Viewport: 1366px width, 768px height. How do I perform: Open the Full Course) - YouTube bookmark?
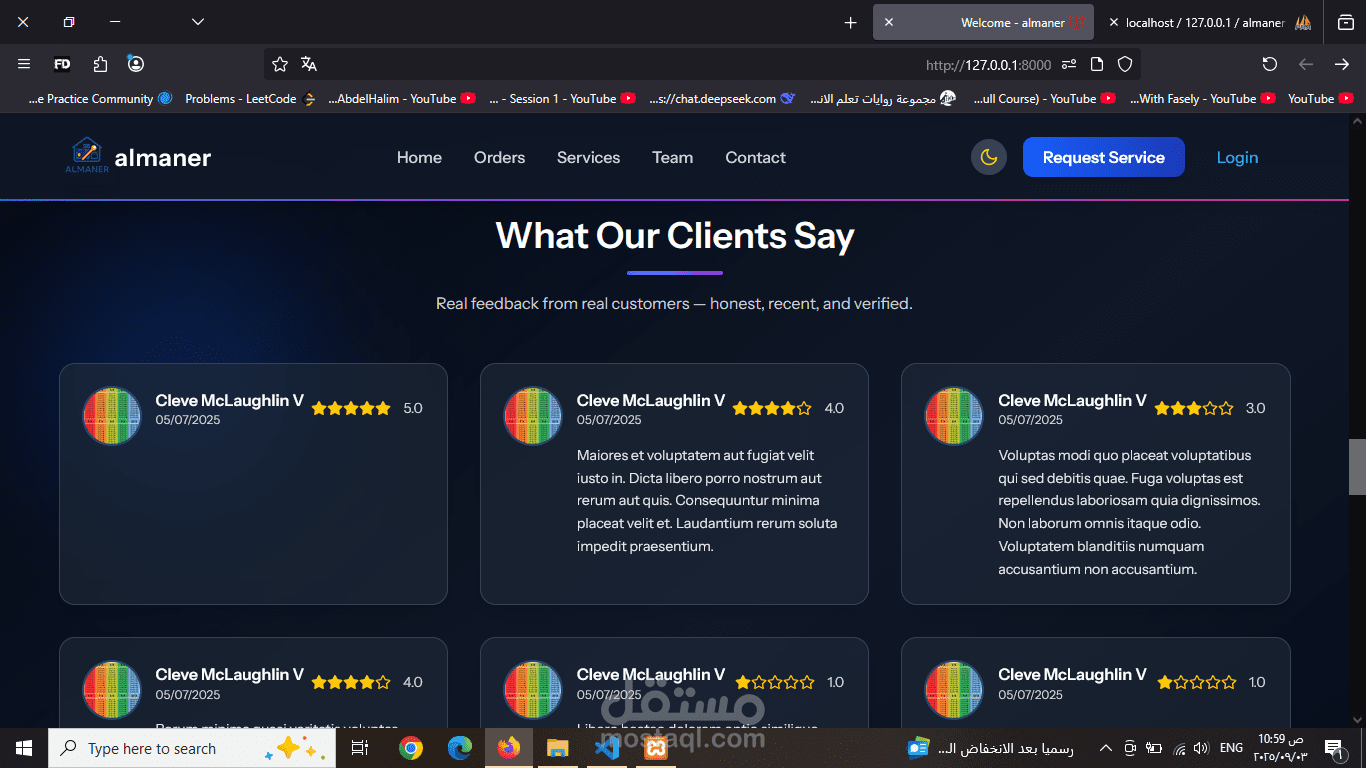(1043, 98)
